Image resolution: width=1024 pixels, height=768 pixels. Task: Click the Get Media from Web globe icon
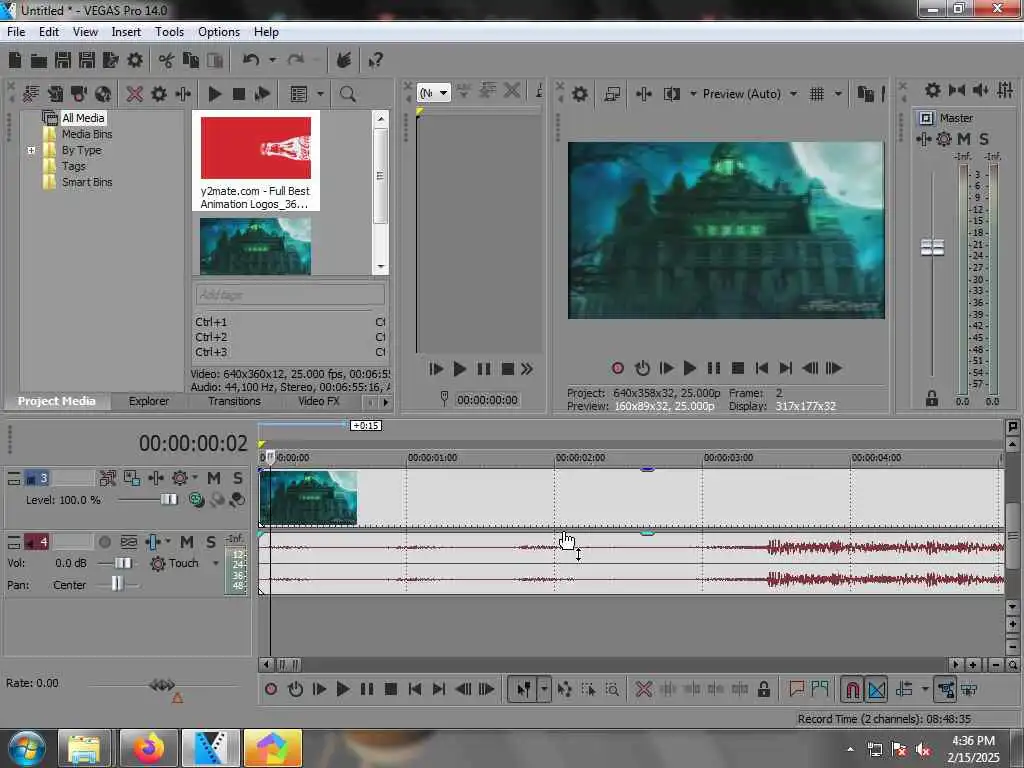click(x=103, y=94)
